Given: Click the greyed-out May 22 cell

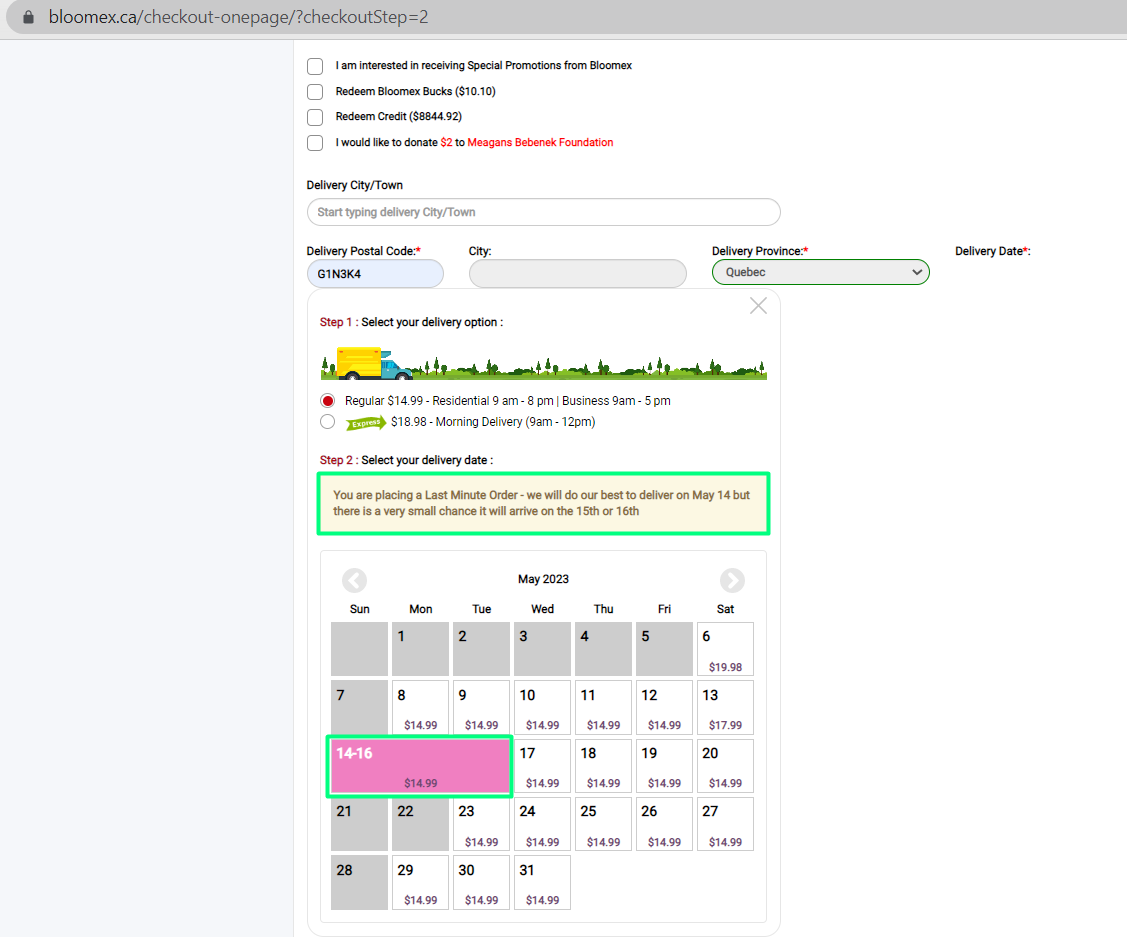Looking at the screenshot, I should [x=420, y=824].
